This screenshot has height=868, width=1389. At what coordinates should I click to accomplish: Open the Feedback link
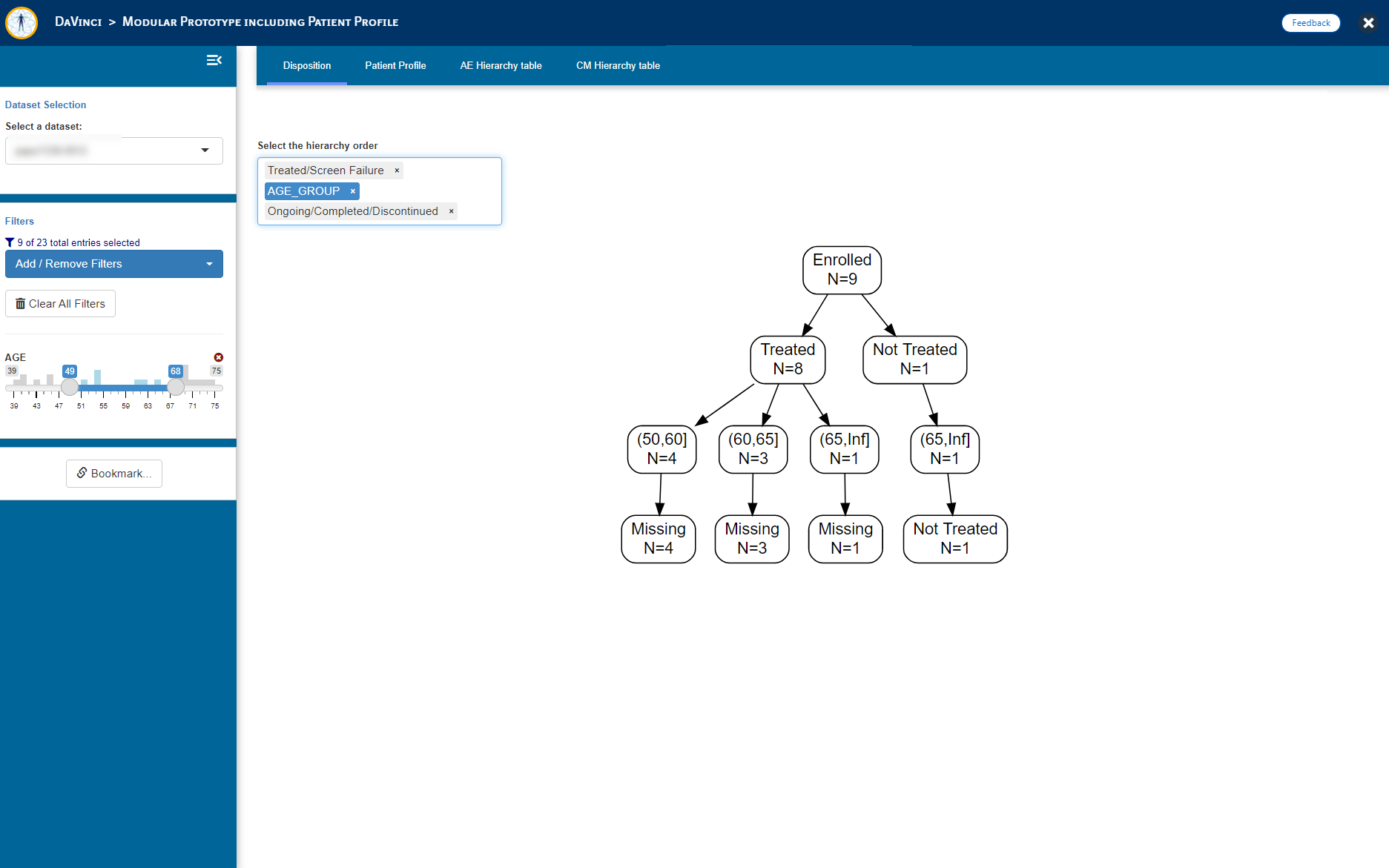pyautogui.click(x=1310, y=23)
